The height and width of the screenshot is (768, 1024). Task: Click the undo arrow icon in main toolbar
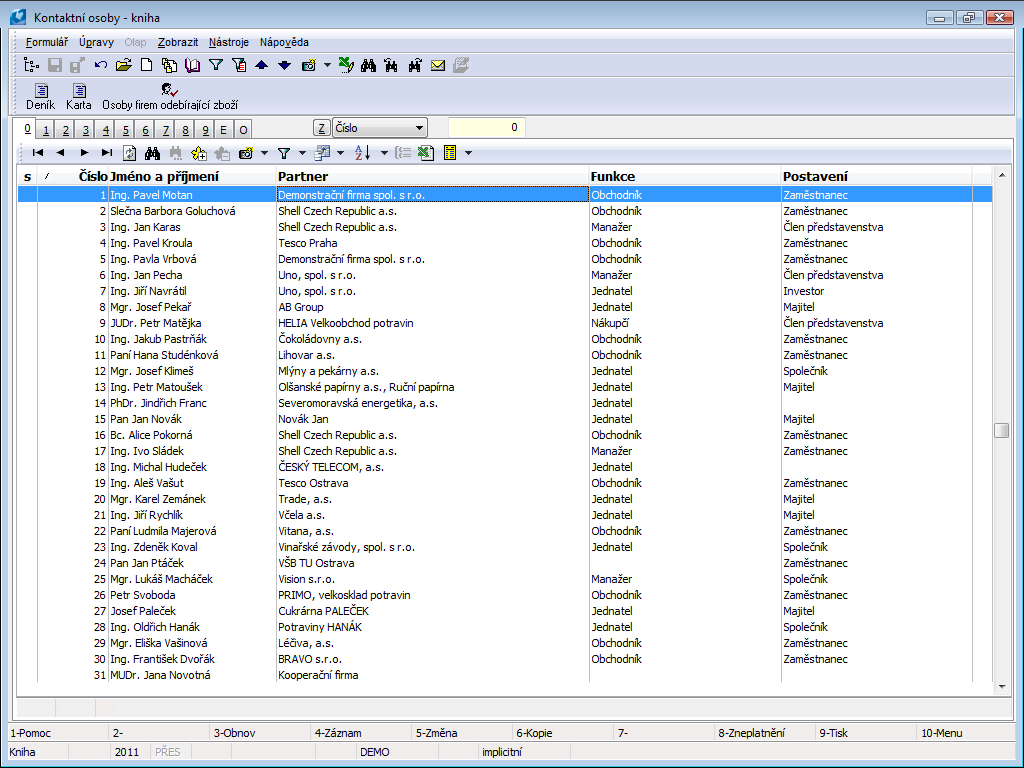pos(101,66)
